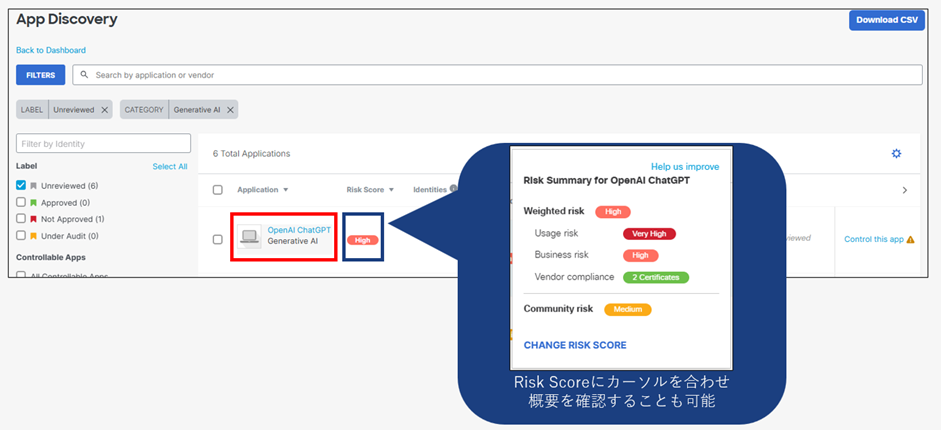Screen dimensions: 941x430
Task: Click the OpenAI ChatGPT laptop app icon
Action: pos(249,238)
